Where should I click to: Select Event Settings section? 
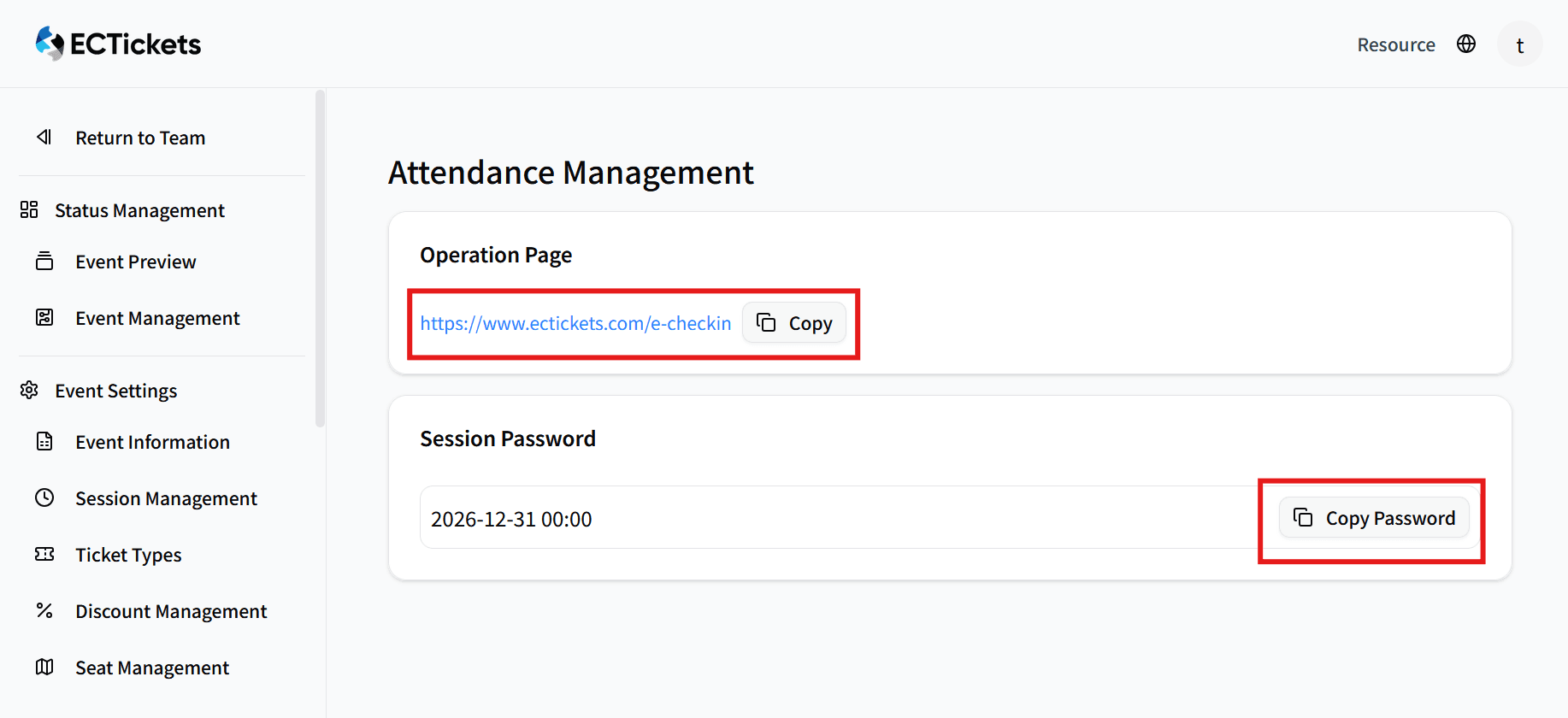click(x=116, y=391)
